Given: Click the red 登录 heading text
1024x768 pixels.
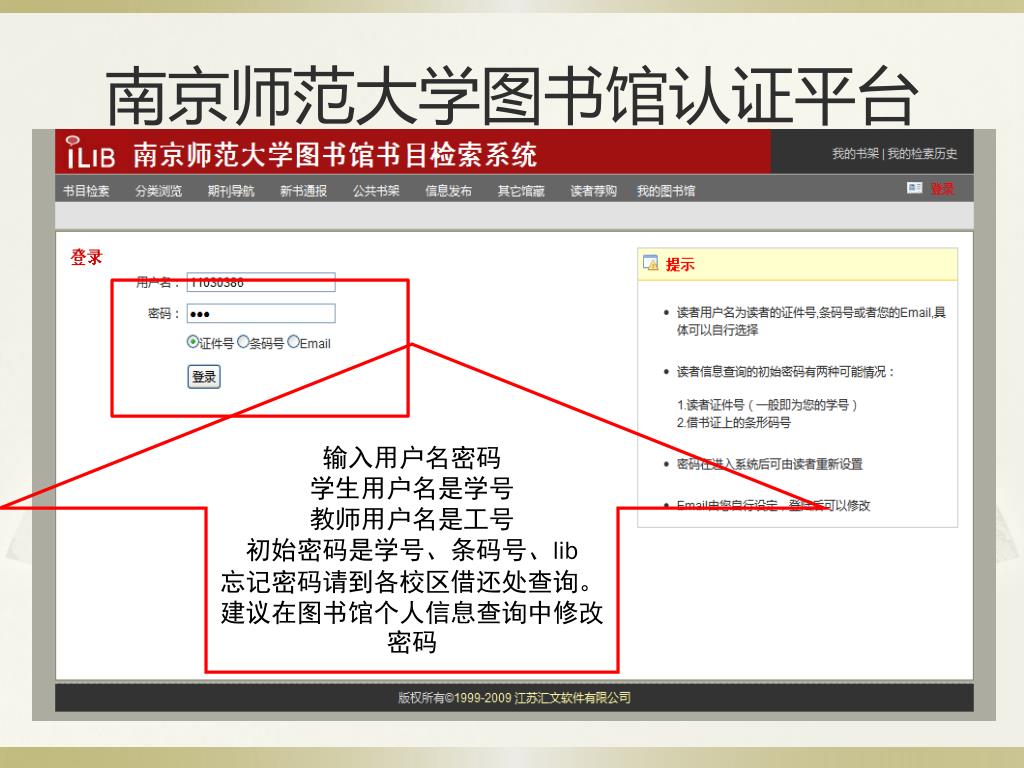Looking at the screenshot, I should (x=86, y=257).
